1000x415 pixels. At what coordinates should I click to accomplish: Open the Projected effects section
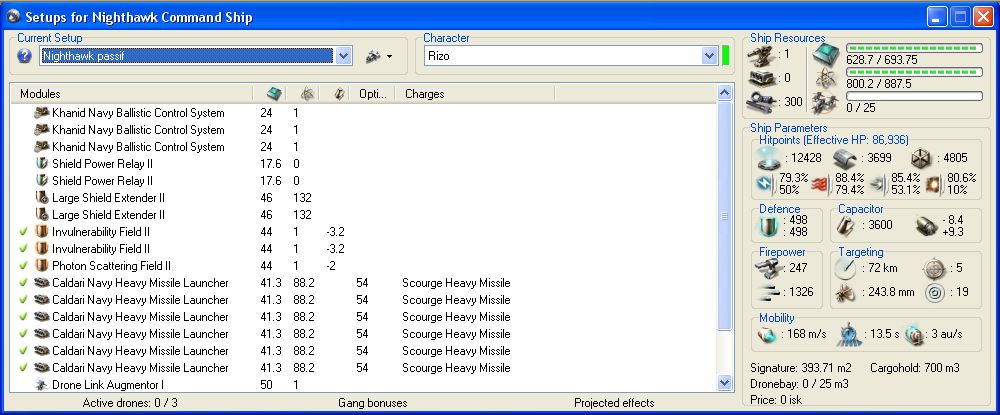pyautogui.click(x=614, y=403)
